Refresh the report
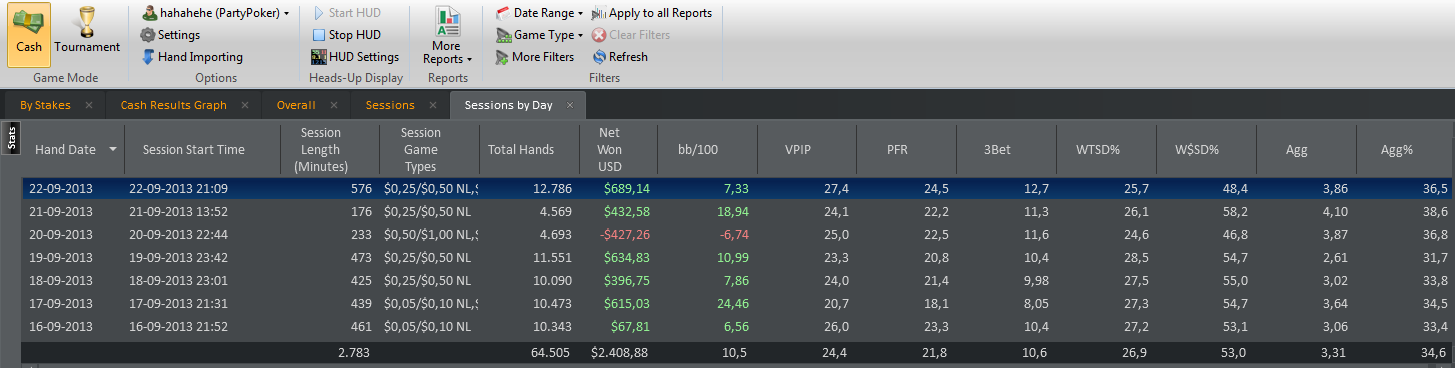The height and width of the screenshot is (368, 1455). (620, 57)
